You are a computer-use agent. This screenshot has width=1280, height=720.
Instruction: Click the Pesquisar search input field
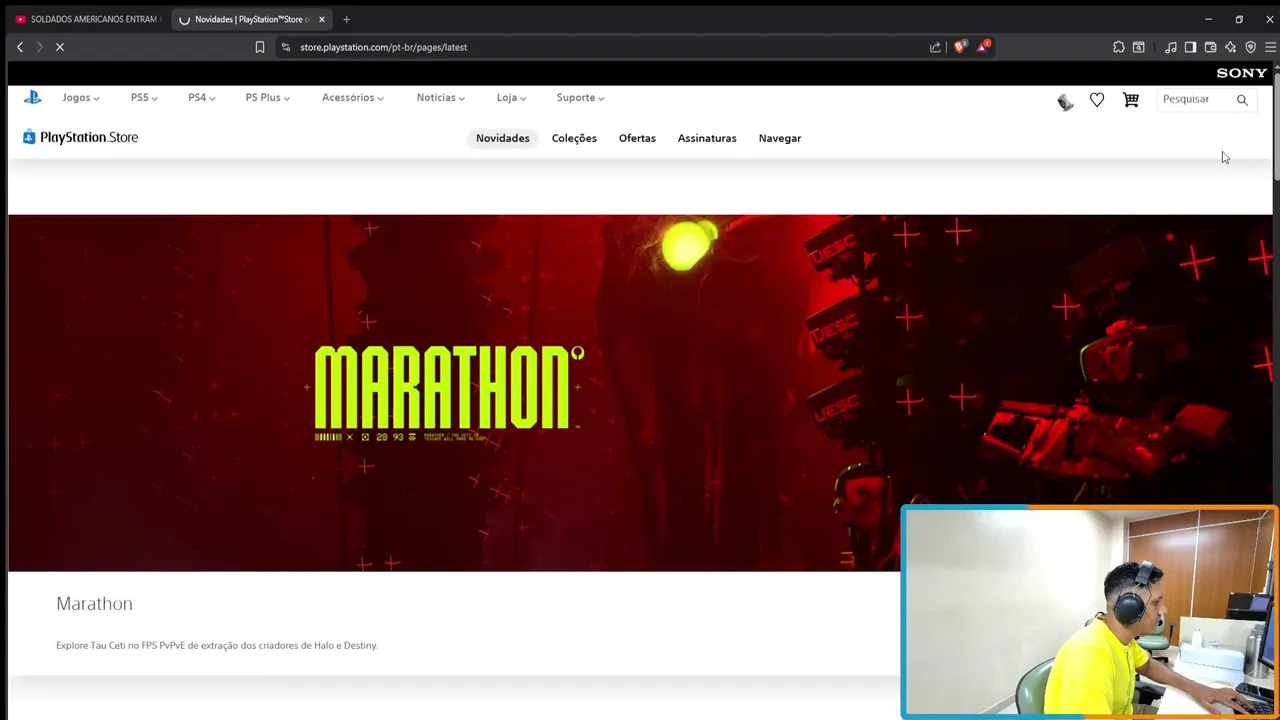click(1195, 99)
